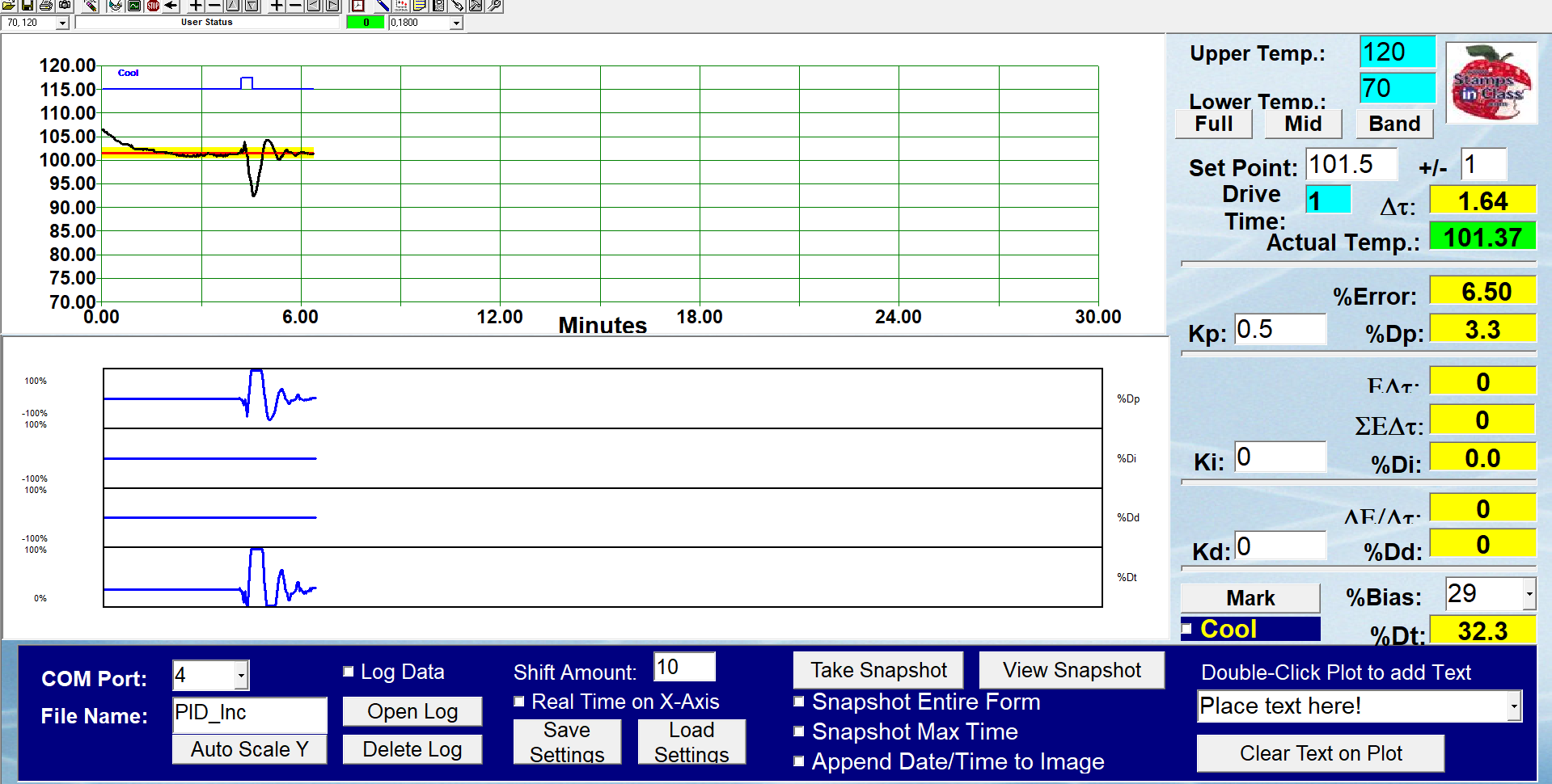Image resolution: width=1552 pixels, height=784 pixels.
Task: Click the Load Settings button
Action: (691, 741)
